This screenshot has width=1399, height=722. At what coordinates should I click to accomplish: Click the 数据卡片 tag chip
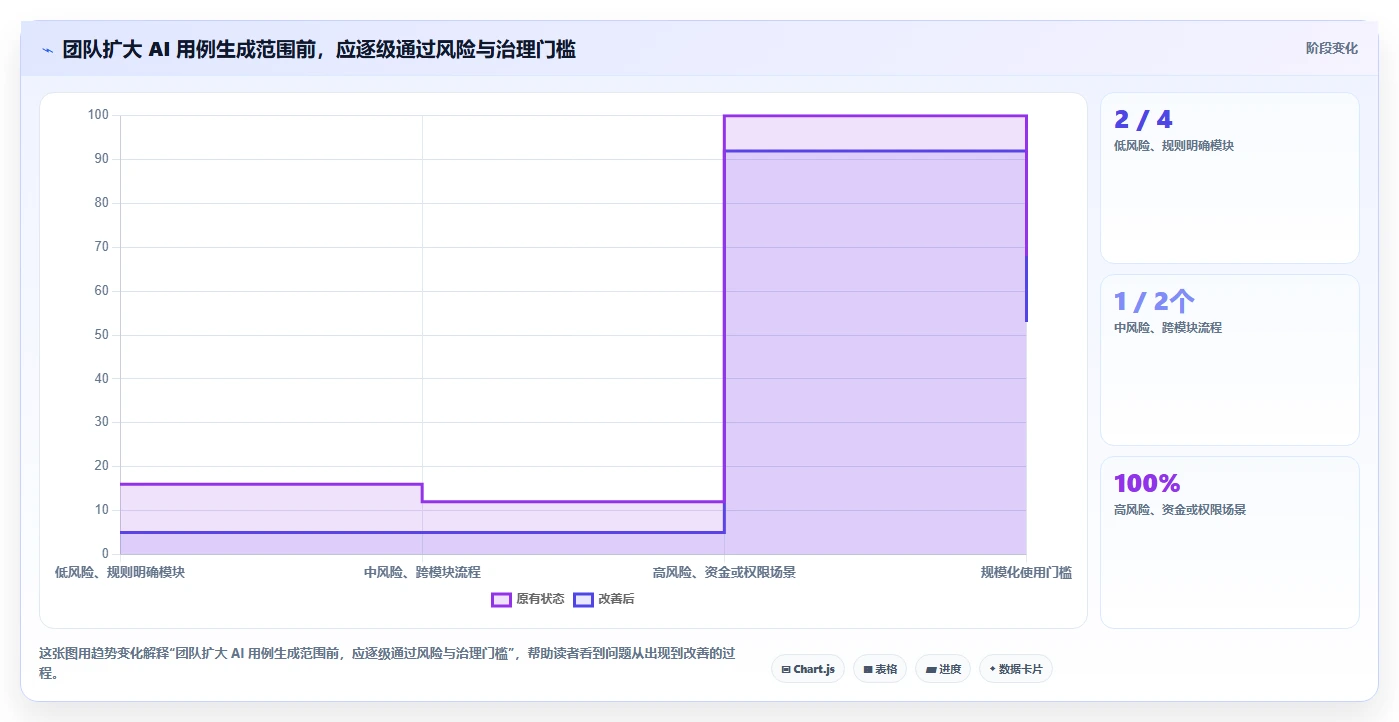pos(1016,669)
